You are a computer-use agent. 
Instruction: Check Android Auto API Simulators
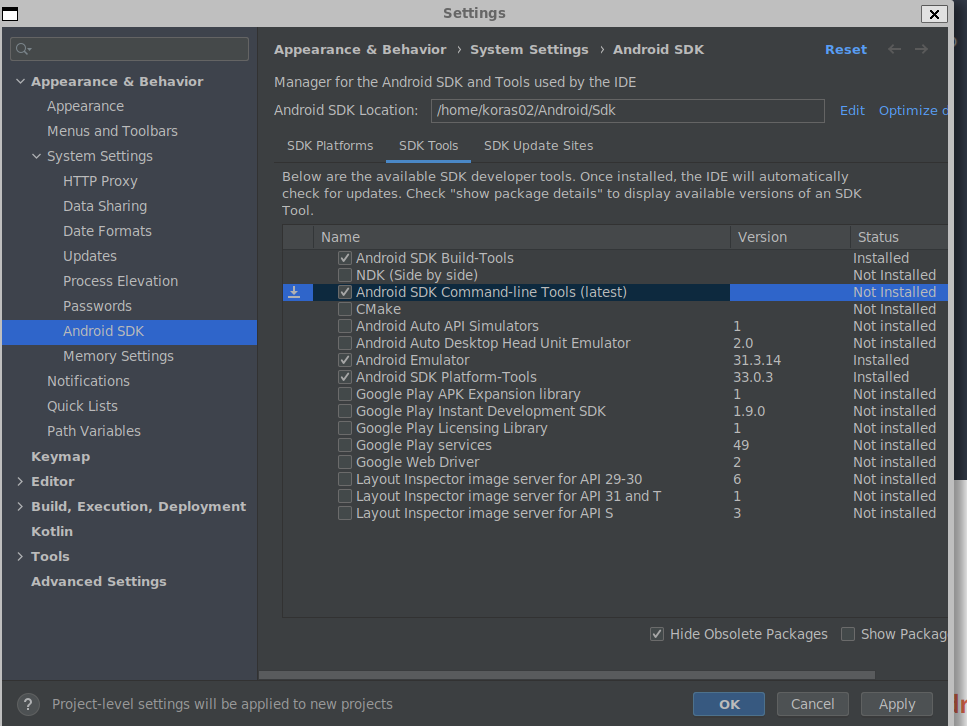[345, 326]
